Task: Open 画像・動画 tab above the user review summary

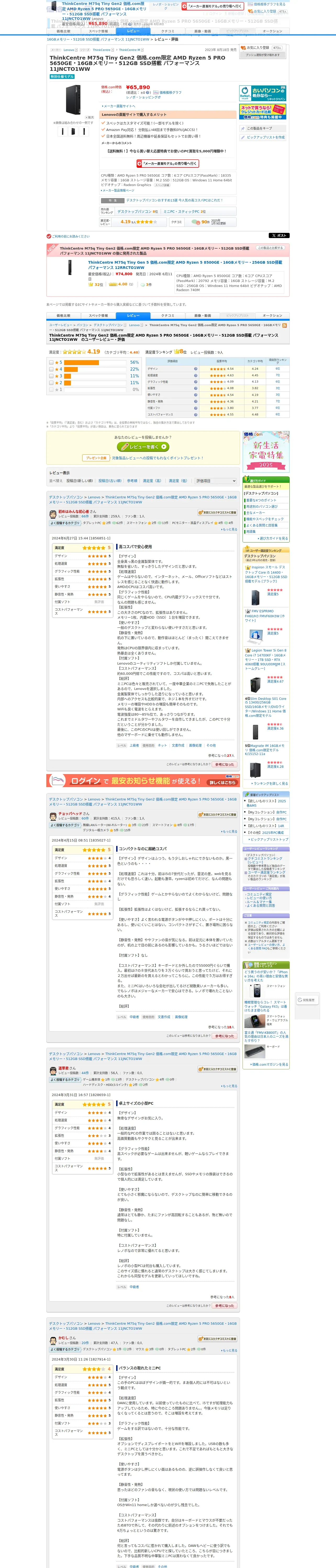Action: click(x=203, y=316)
